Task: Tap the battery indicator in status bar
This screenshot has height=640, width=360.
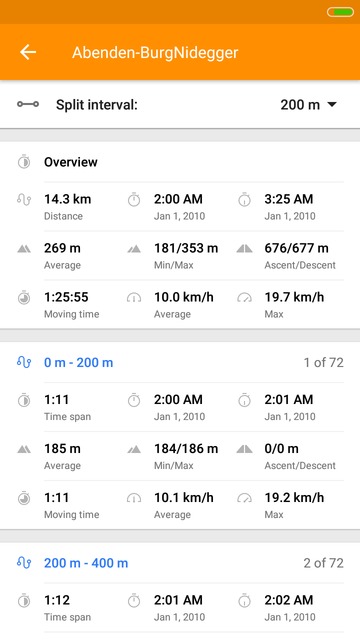Action: point(340,12)
